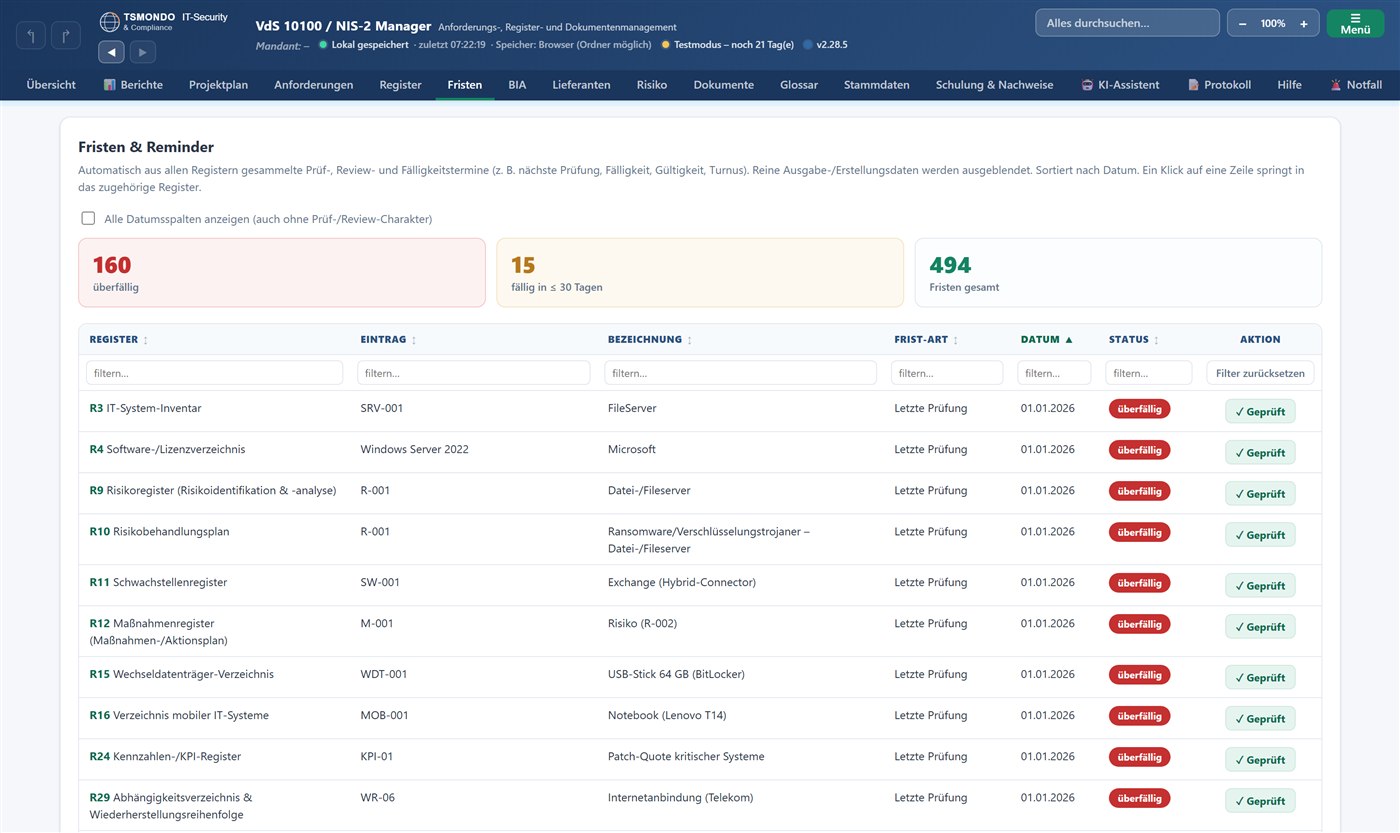Open Protokoll tab with document icon
The image size is (1400, 833).
[1219, 85]
